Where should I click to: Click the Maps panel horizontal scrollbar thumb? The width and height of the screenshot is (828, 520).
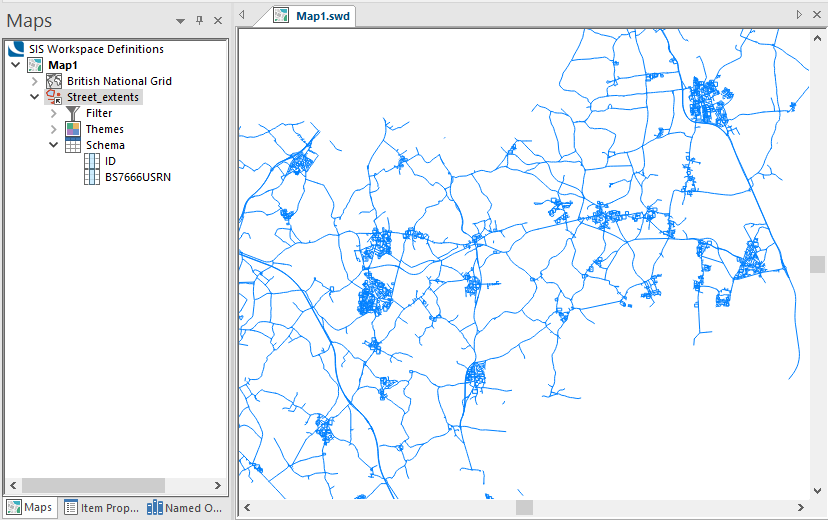[93, 485]
